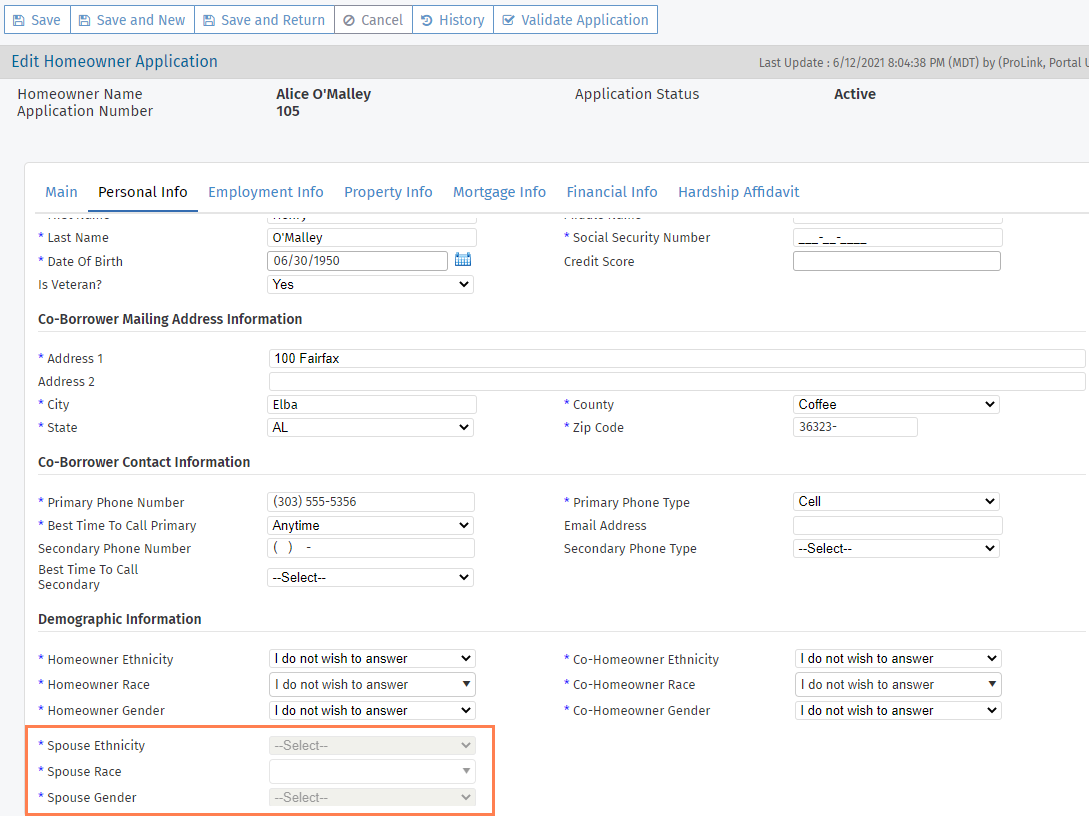Viewport: 1089px width, 816px height.
Task: Click Validate Application button
Action: 575,20
